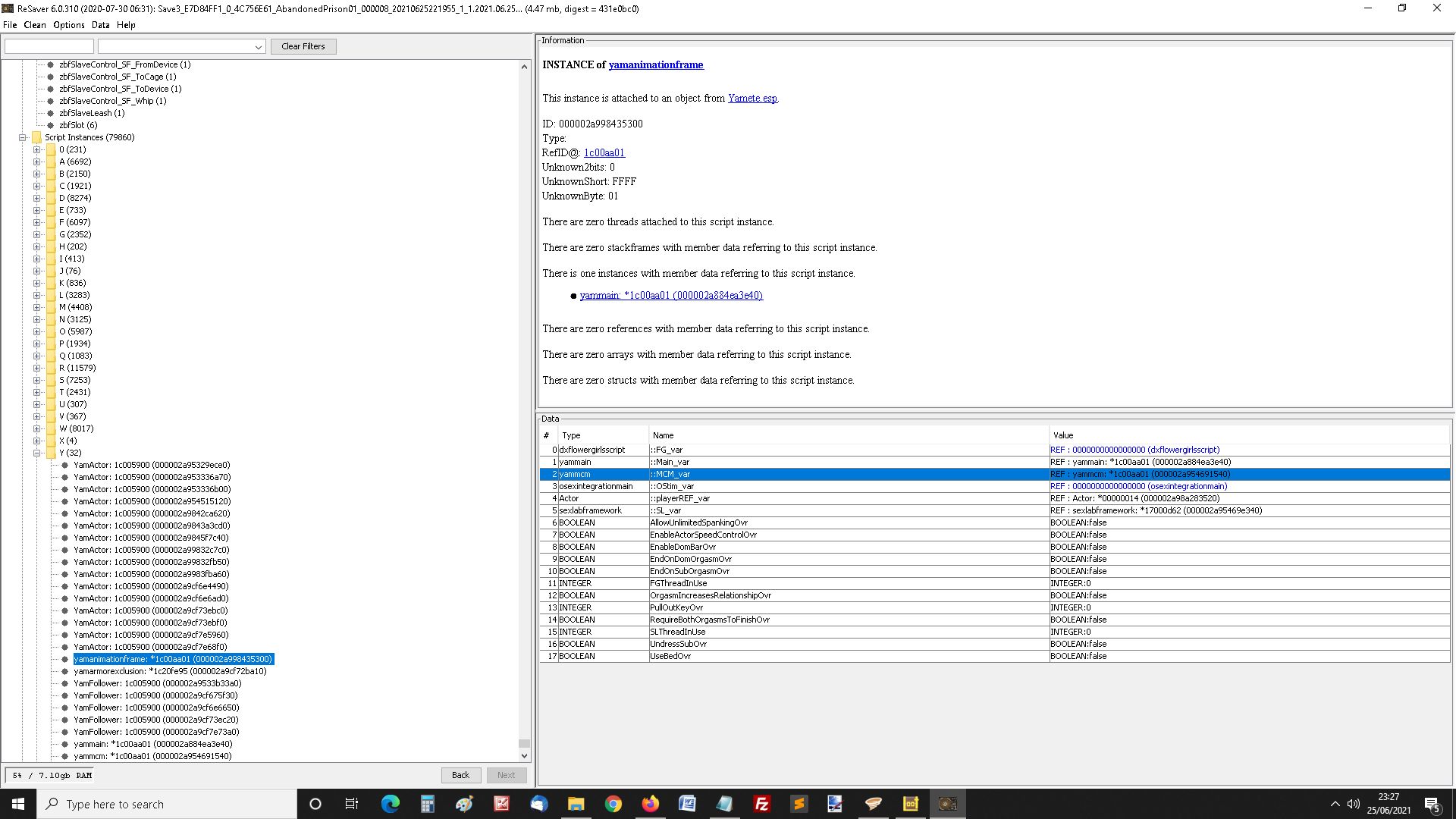Image resolution: width=1456 pixels, height=819 pixels.
Task: Click the ReSaver icon in the title bar
Action: pyautogui.click(x=8, y=8)
